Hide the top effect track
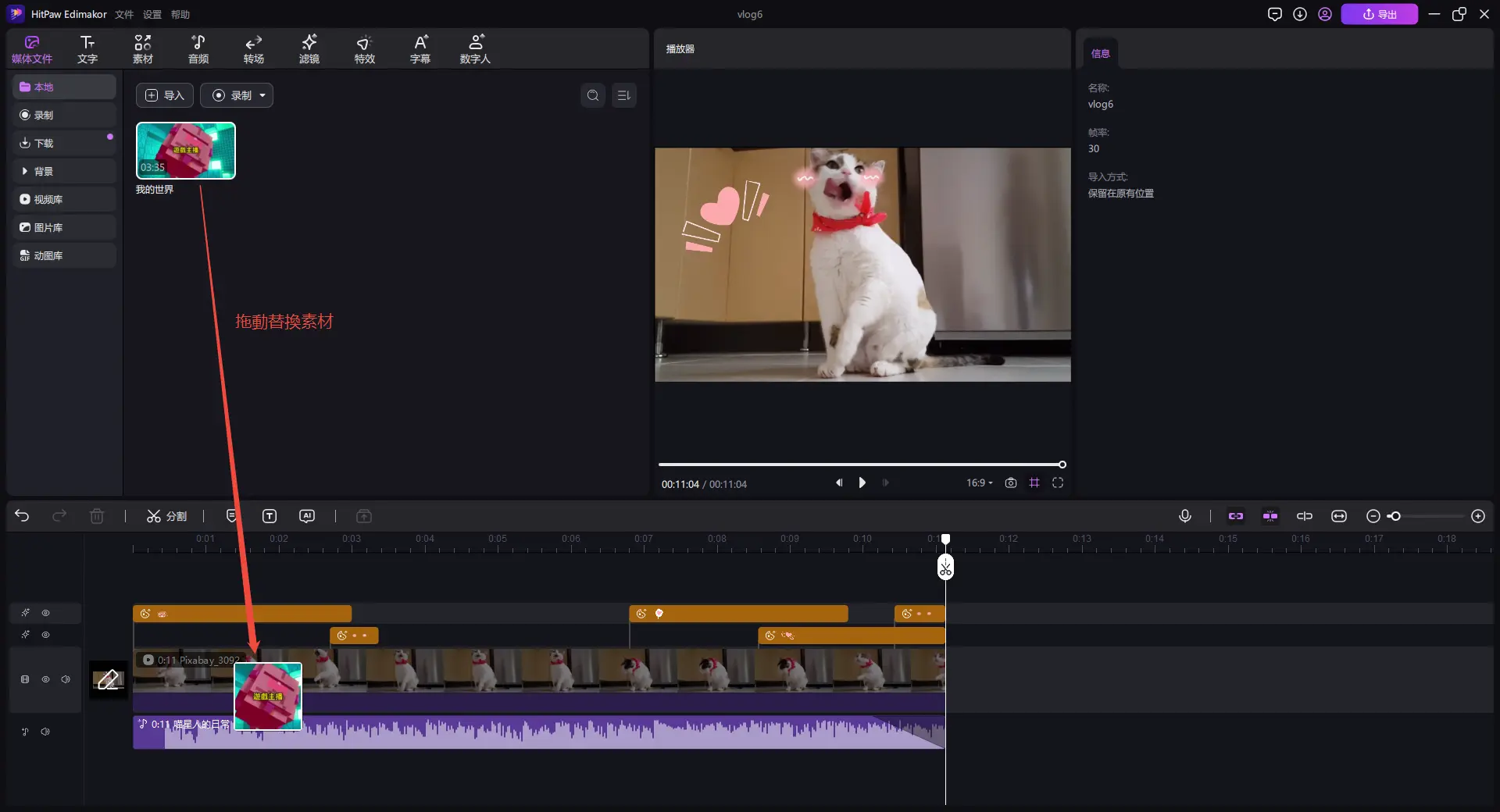The width and height of the screenshot is (1500, 812). (45, 613)
